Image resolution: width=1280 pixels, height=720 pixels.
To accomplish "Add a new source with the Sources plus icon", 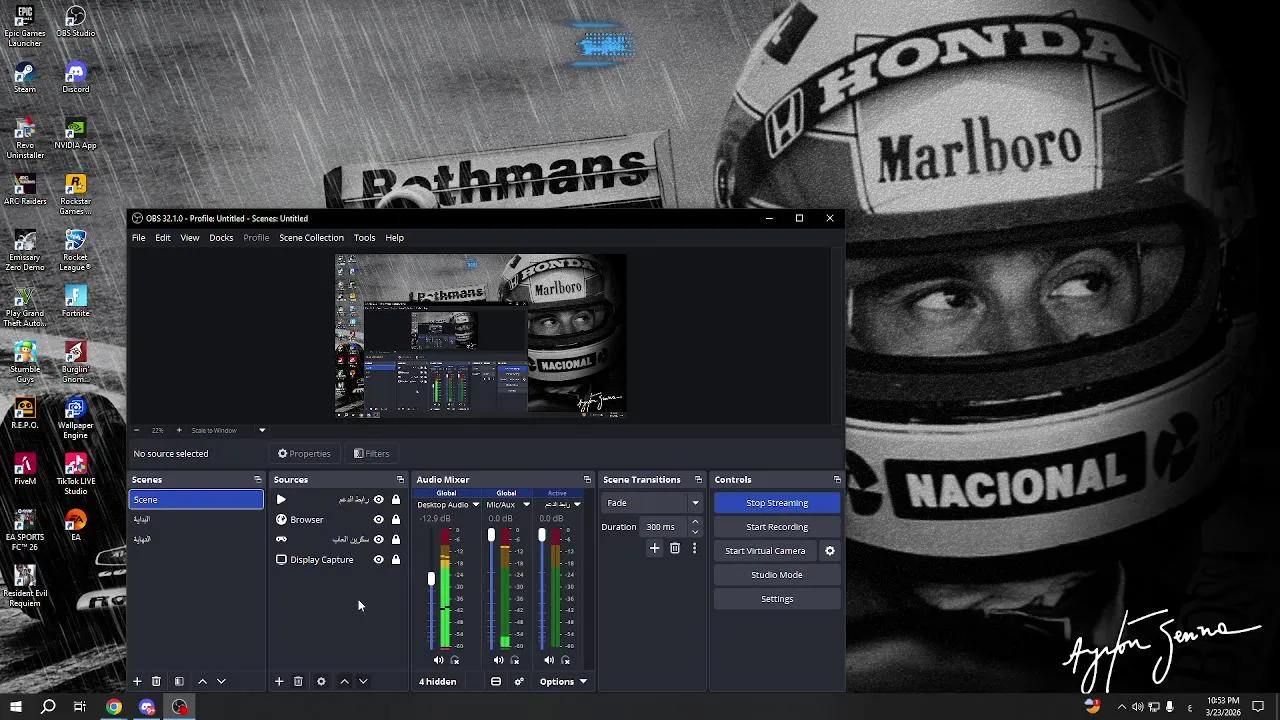I will [x=279, y=681].
